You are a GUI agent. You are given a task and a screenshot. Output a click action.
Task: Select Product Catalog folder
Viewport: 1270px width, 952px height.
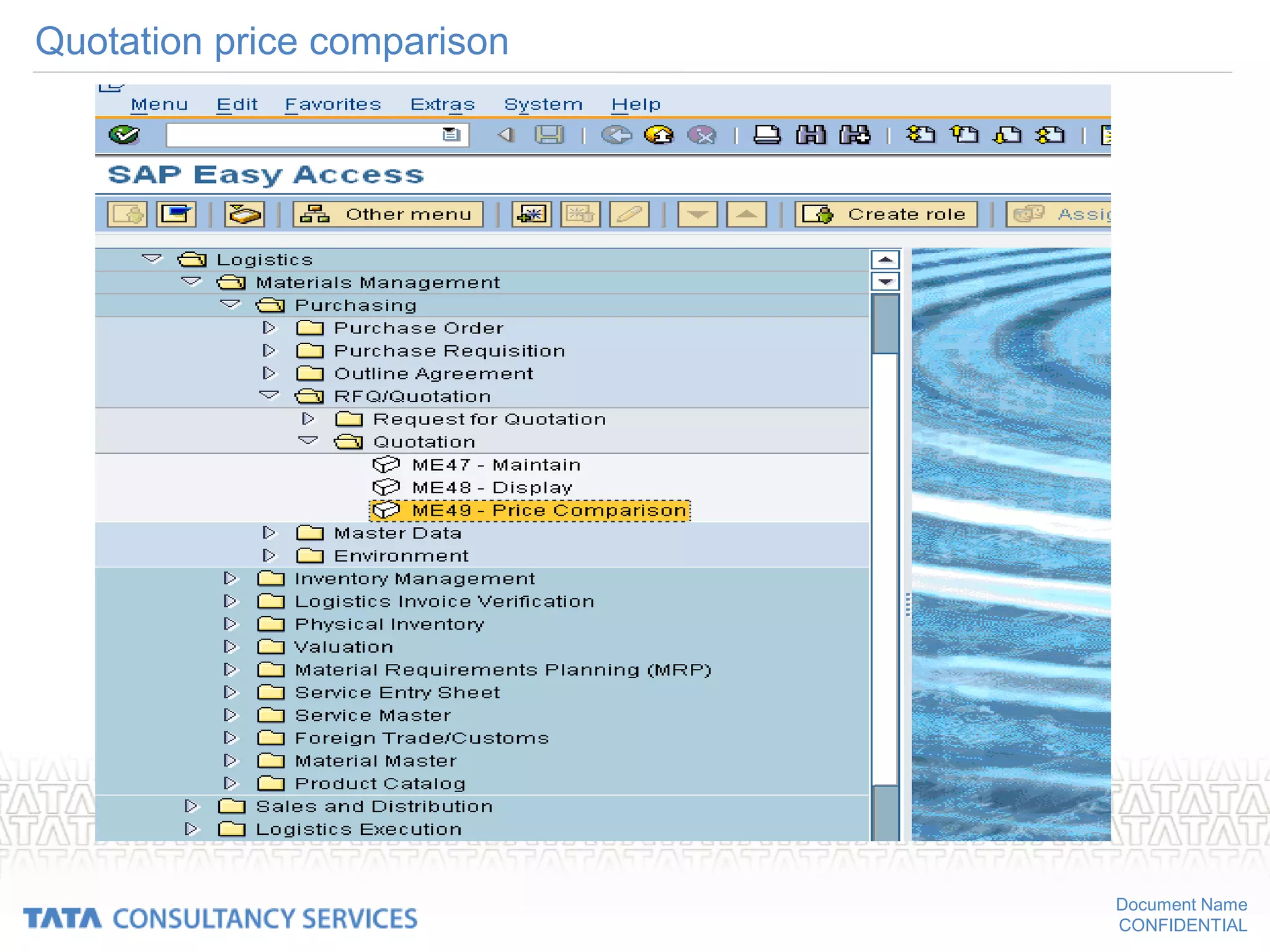coord(361,783)
